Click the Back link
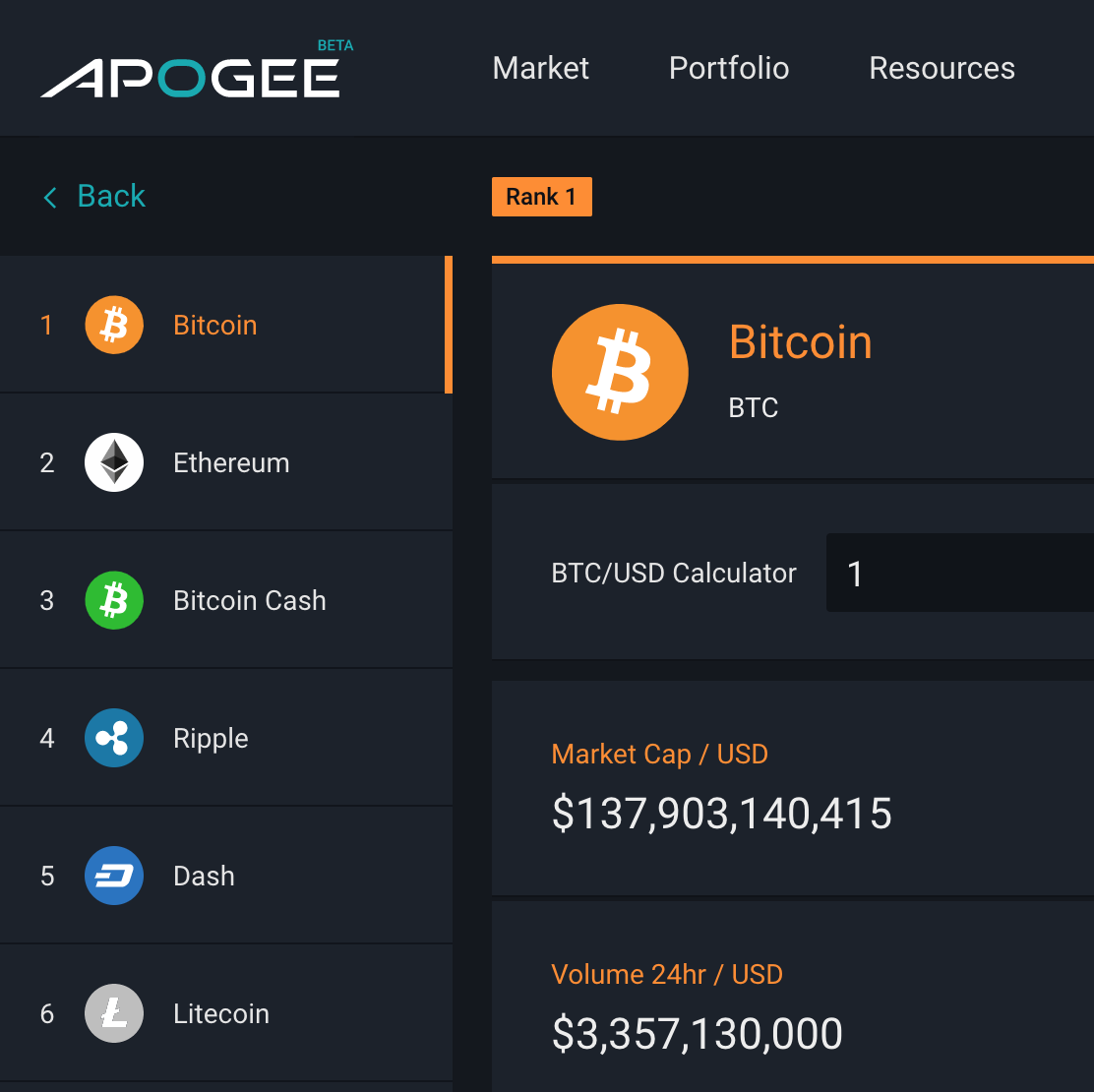Screen dimensions: 1094x1092 [111, 196]
